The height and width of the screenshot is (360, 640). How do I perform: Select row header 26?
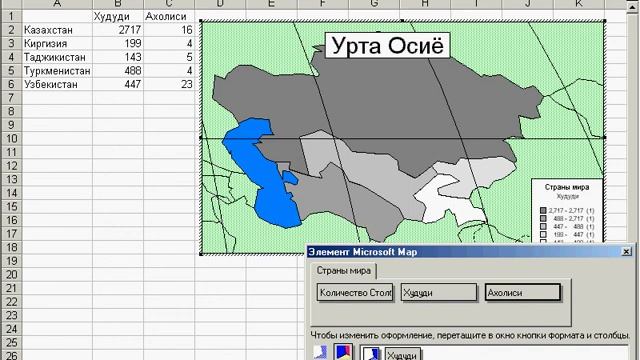(11, 356)
